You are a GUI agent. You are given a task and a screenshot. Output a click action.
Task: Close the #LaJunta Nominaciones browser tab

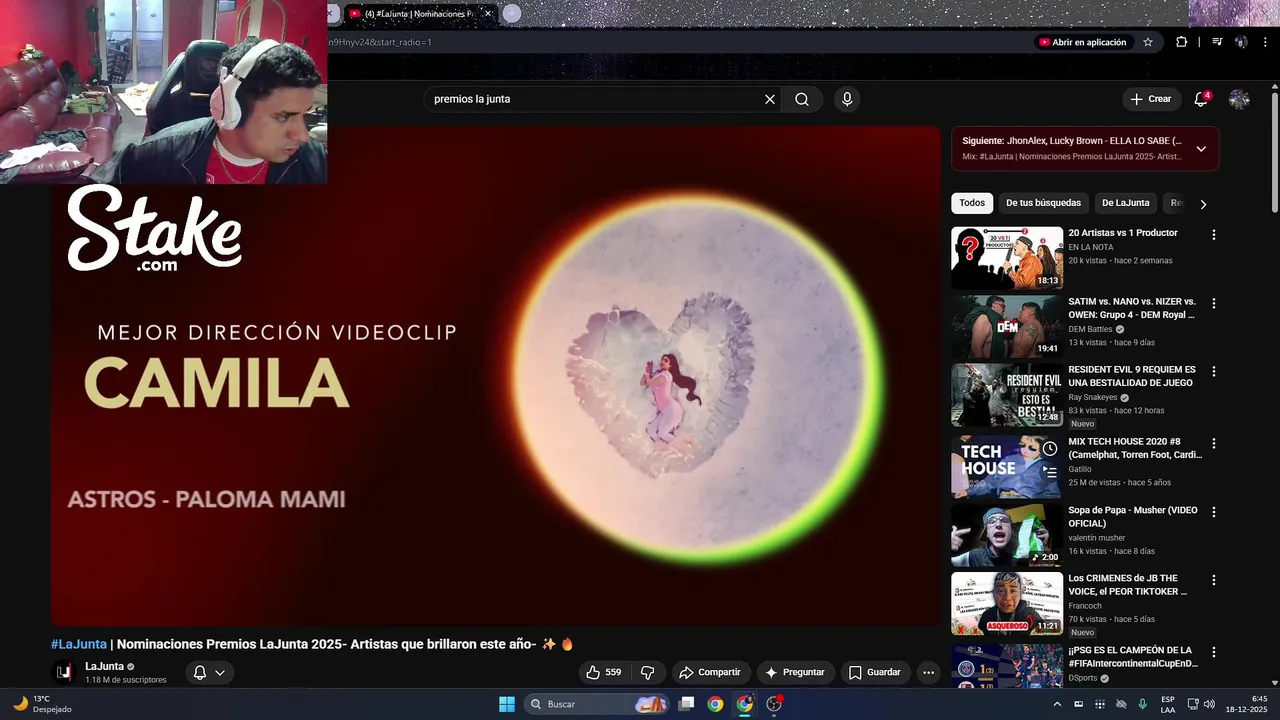coord(488,14)
